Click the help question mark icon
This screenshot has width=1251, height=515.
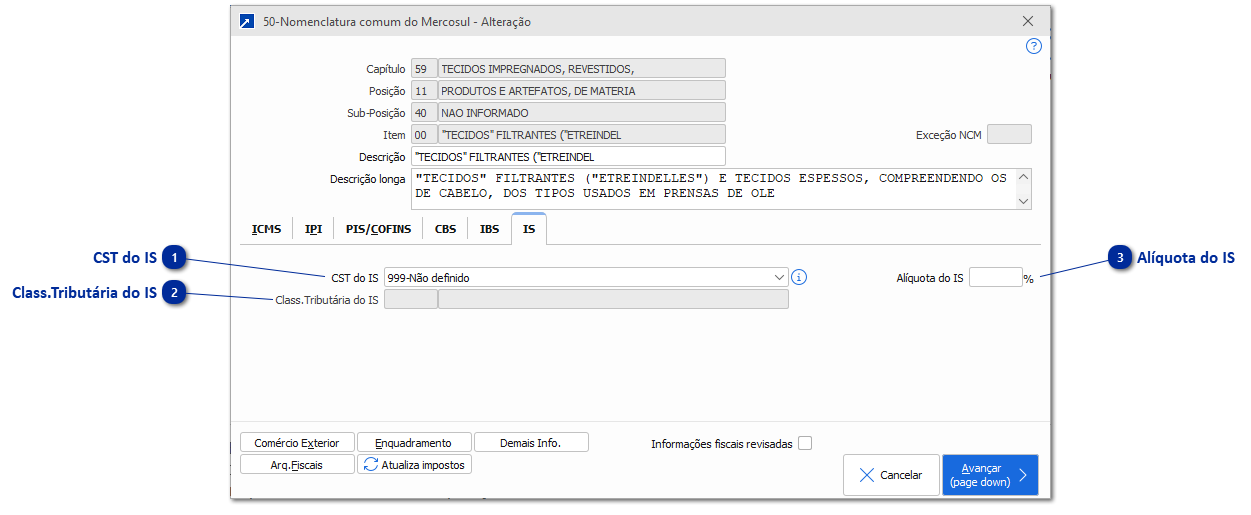pos(1034,46)
